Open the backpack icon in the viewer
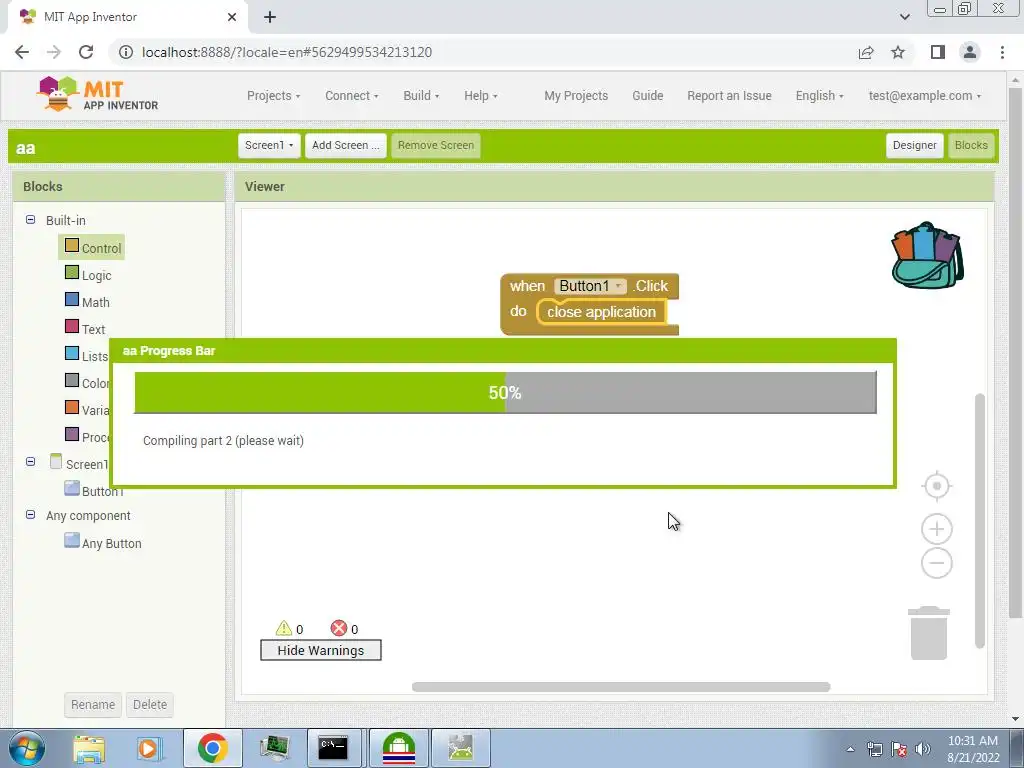 927,255
